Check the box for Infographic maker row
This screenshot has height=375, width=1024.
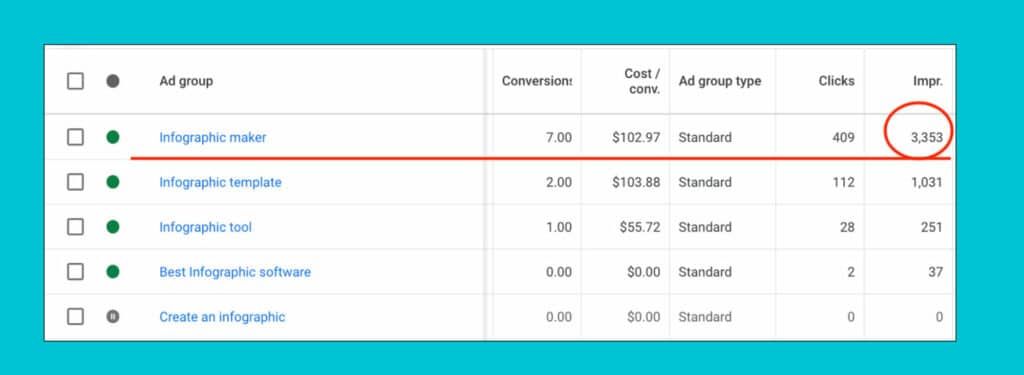[x=76, y=137]
